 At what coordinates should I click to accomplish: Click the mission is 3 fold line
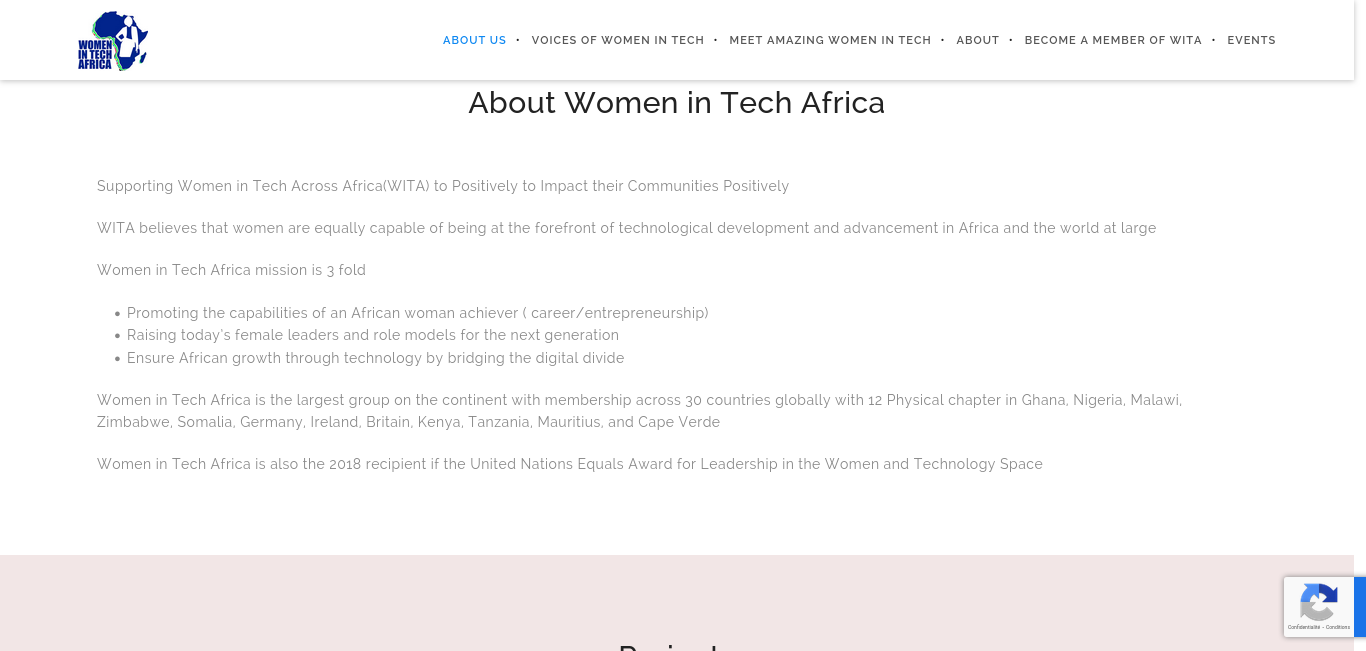232,270
